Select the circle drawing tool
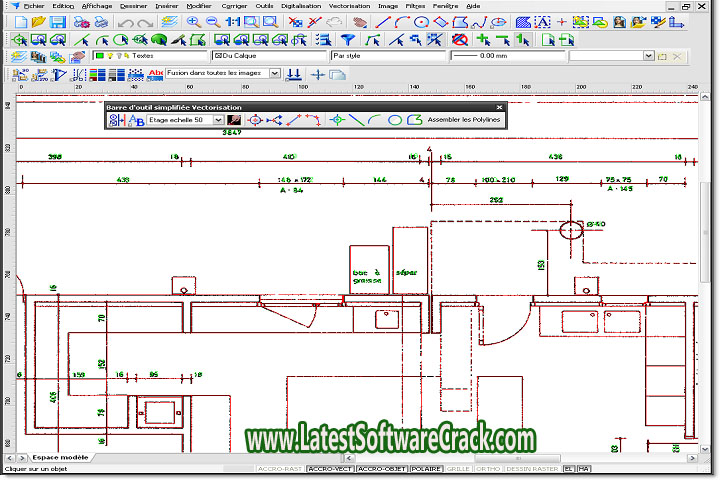 tap(421, 22)
